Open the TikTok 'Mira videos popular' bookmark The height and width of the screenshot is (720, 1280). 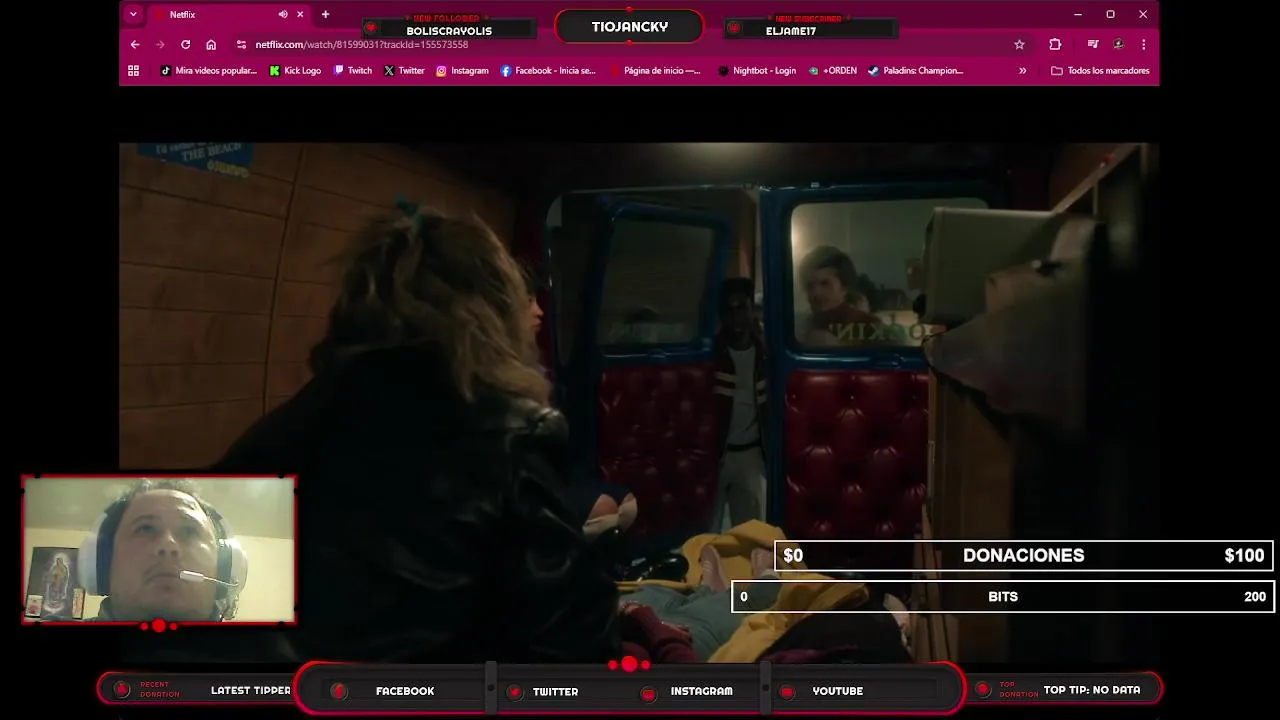pos(209,71)
